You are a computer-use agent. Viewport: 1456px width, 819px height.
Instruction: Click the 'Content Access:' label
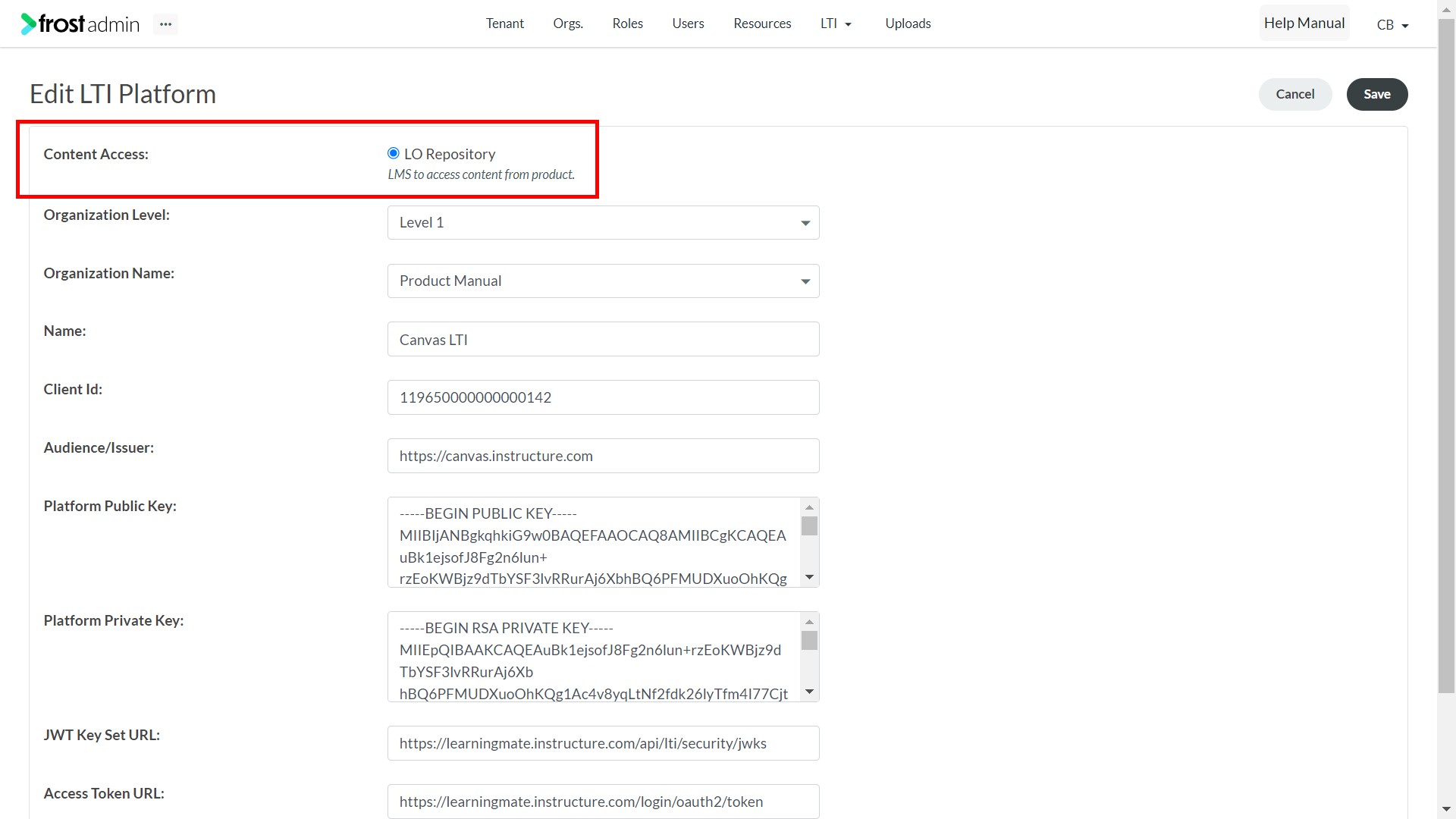[96, 154]
